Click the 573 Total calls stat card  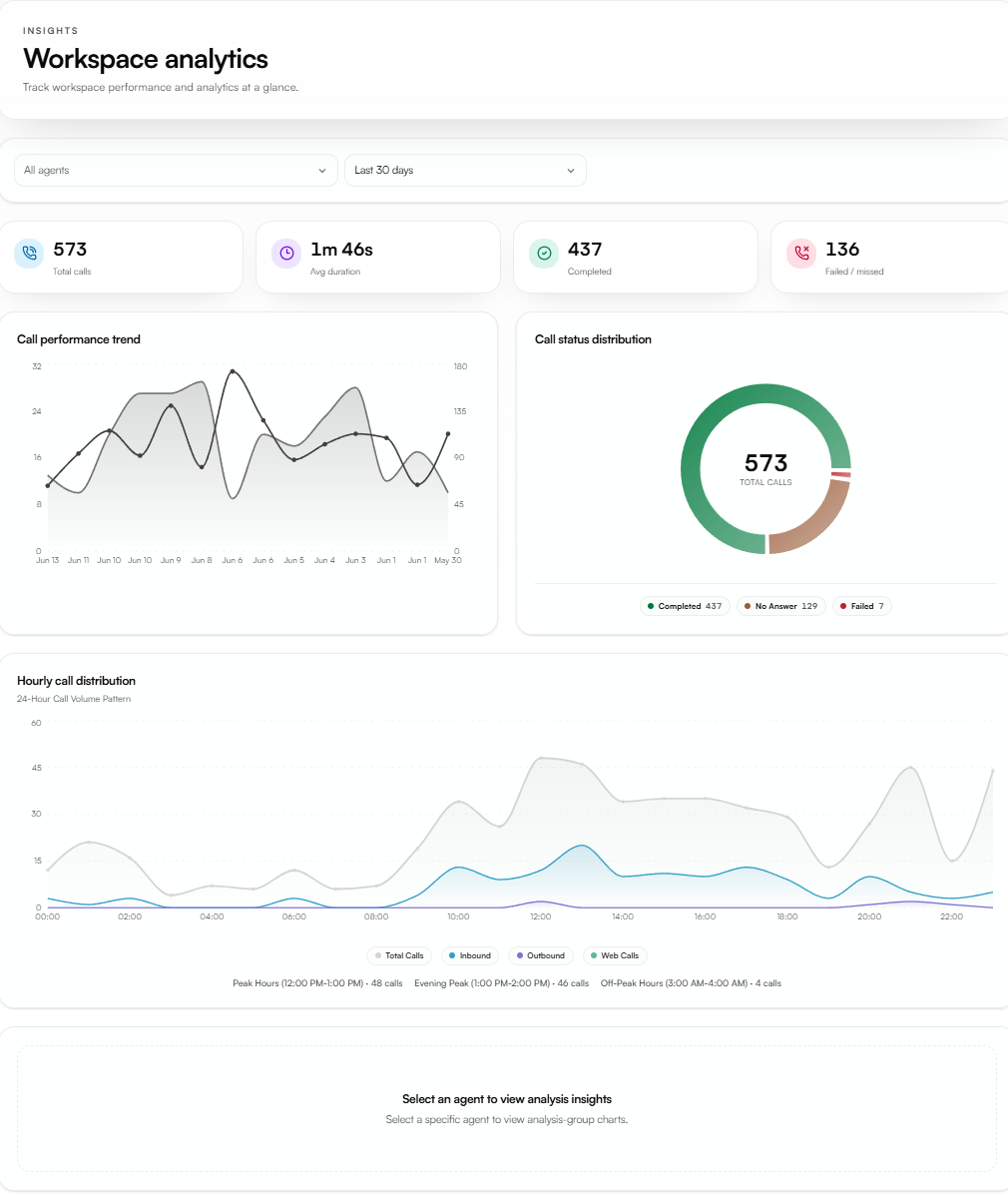tap(121, 257)
